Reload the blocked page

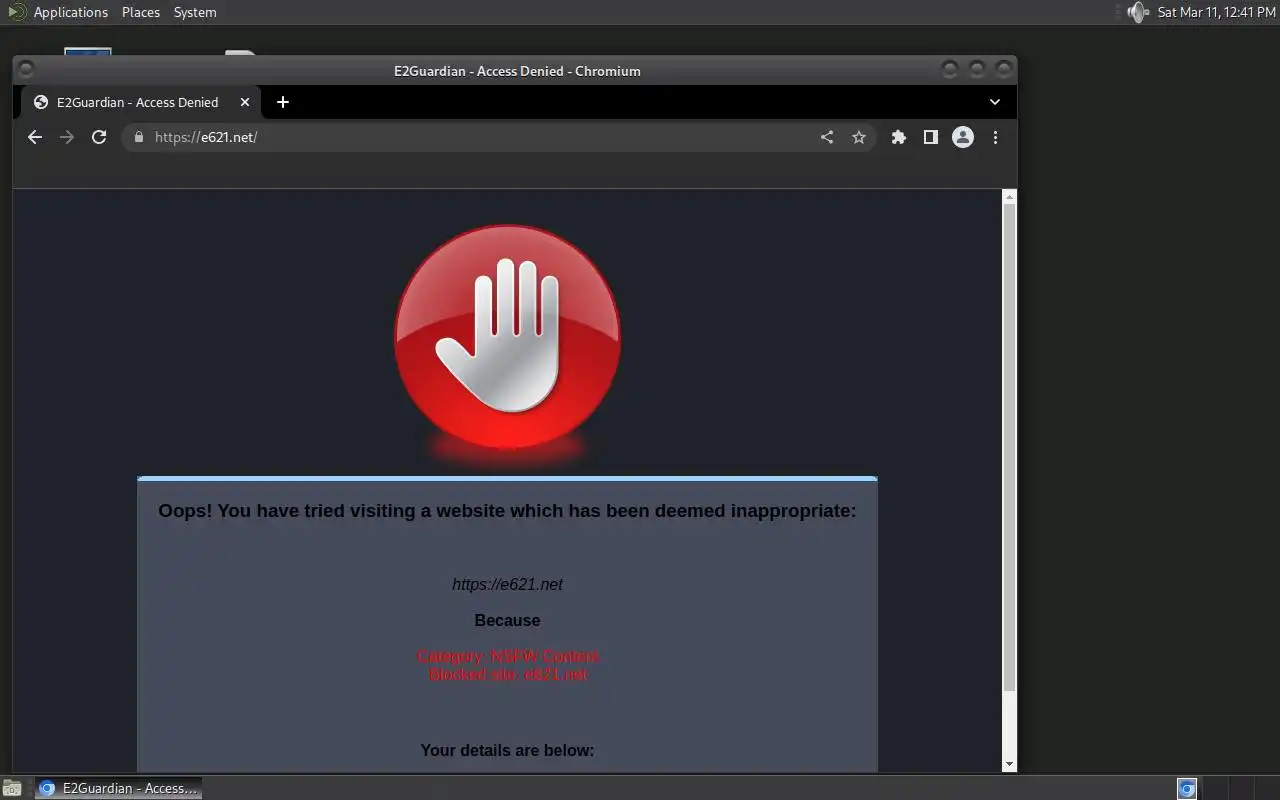tap(99, 137)
